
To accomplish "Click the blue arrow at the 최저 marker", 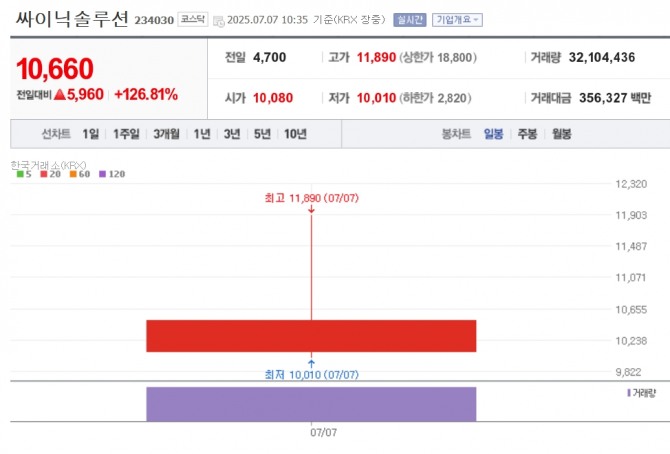I will click(x=311, y=362).
